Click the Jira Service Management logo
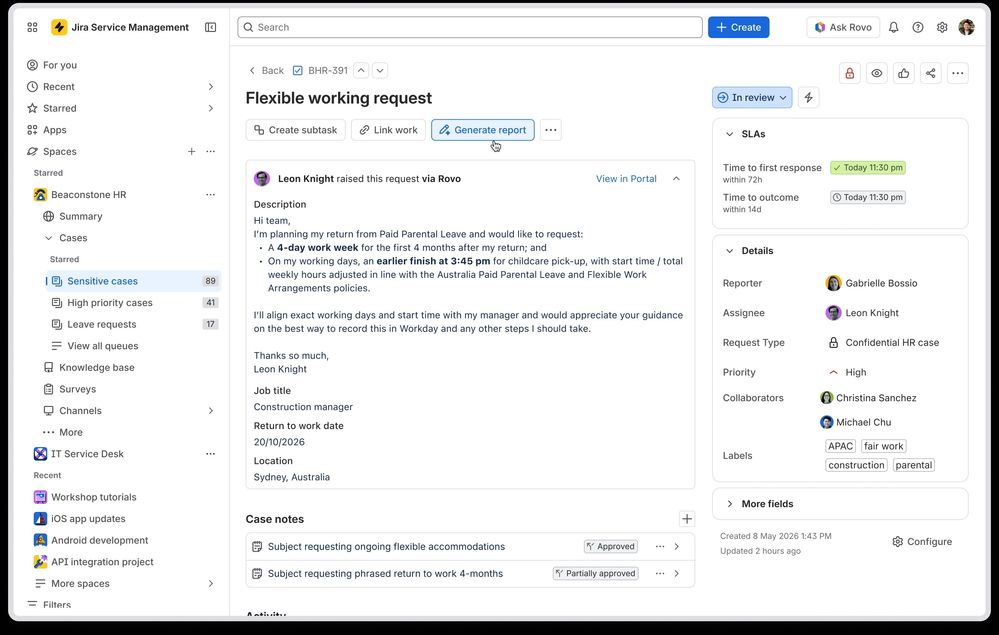 (x=59, y=27)
